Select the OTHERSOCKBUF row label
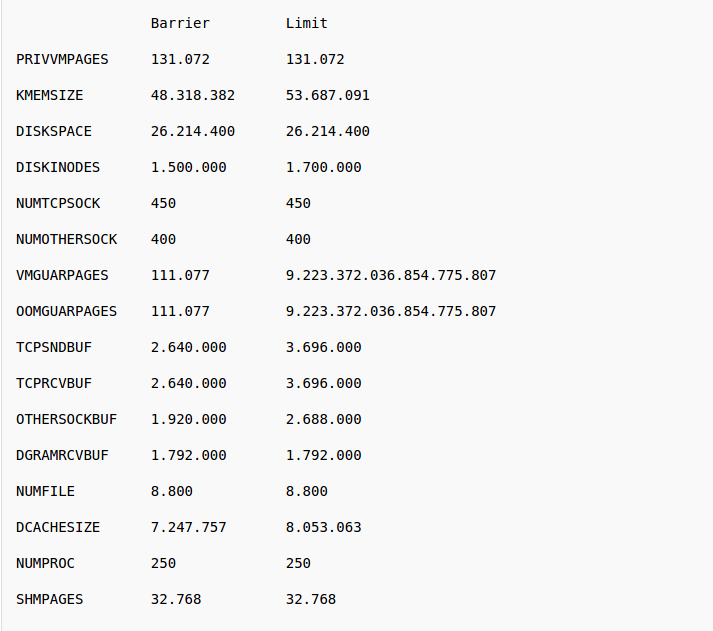713x631 pixels. pyautogui.click(x=66, y=419)
